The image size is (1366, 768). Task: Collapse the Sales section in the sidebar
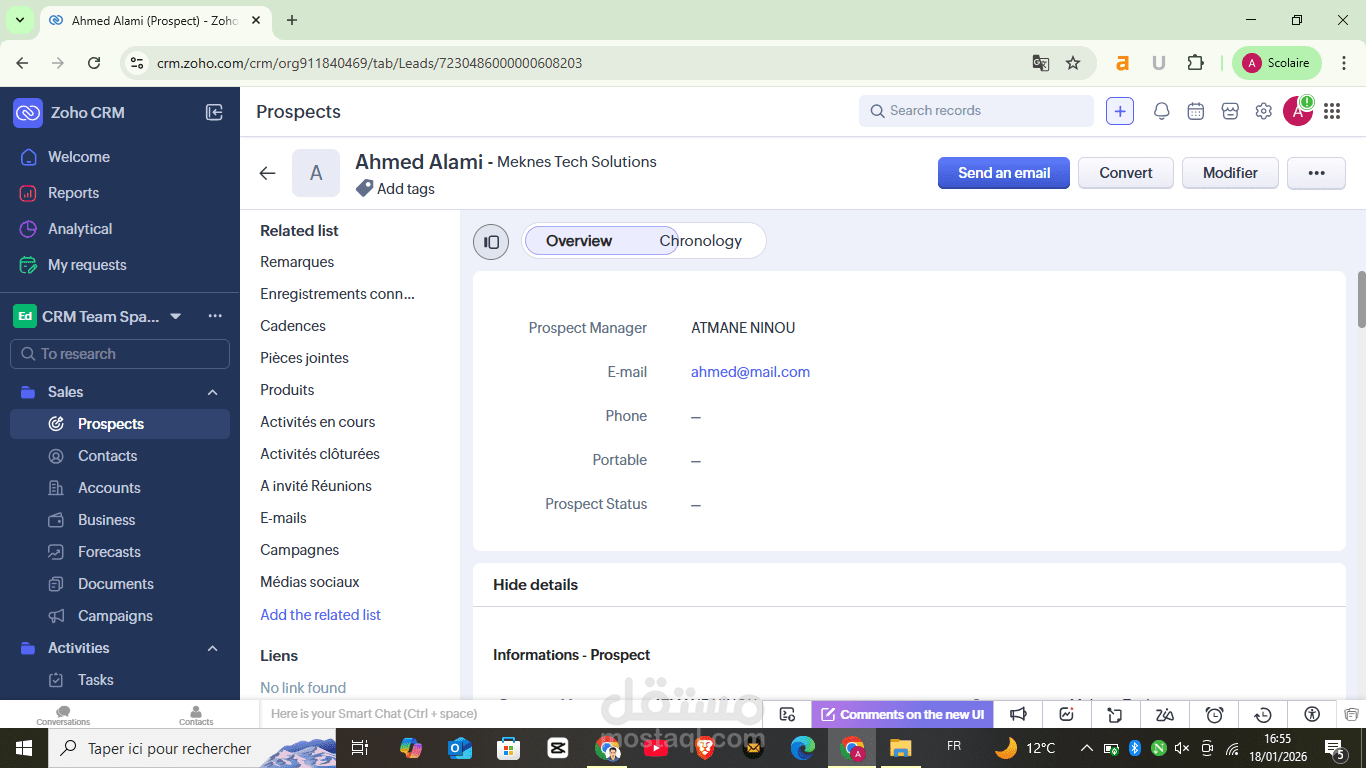pos(212,391)
